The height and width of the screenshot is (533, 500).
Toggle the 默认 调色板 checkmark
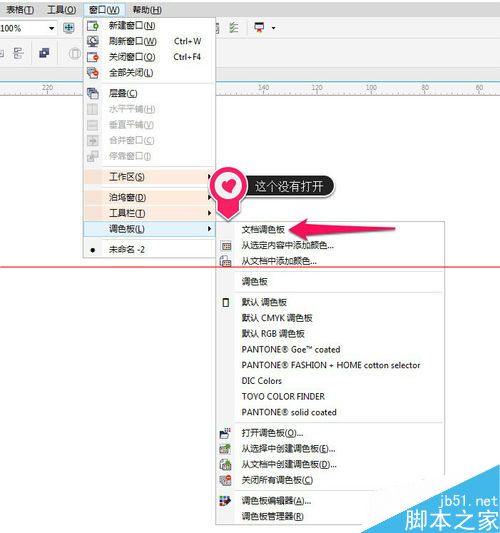point(226,303)
